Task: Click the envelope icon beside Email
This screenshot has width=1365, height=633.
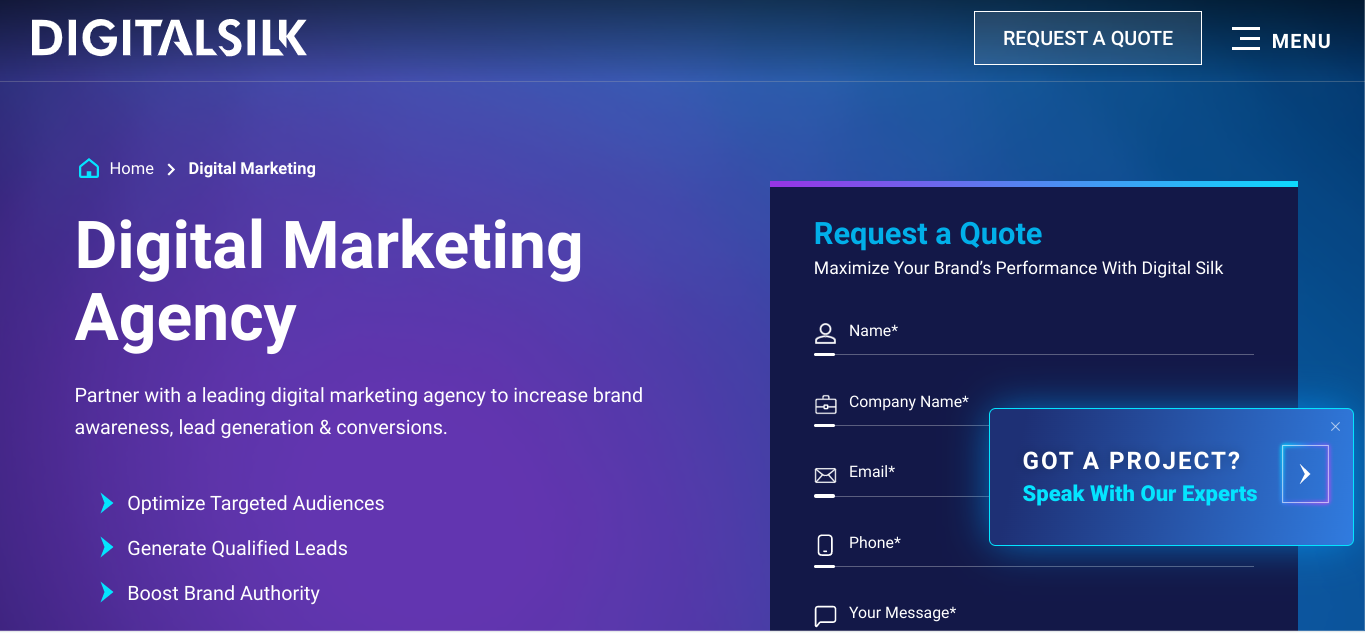Action: tap(825, 475)
